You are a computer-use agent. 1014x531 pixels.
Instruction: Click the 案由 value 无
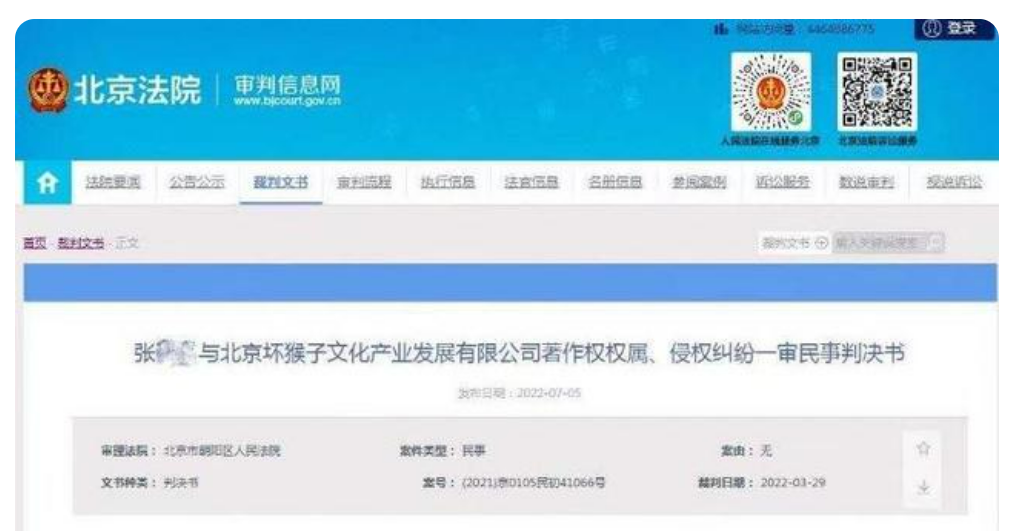pyautogui.click(x=766, y=451)
